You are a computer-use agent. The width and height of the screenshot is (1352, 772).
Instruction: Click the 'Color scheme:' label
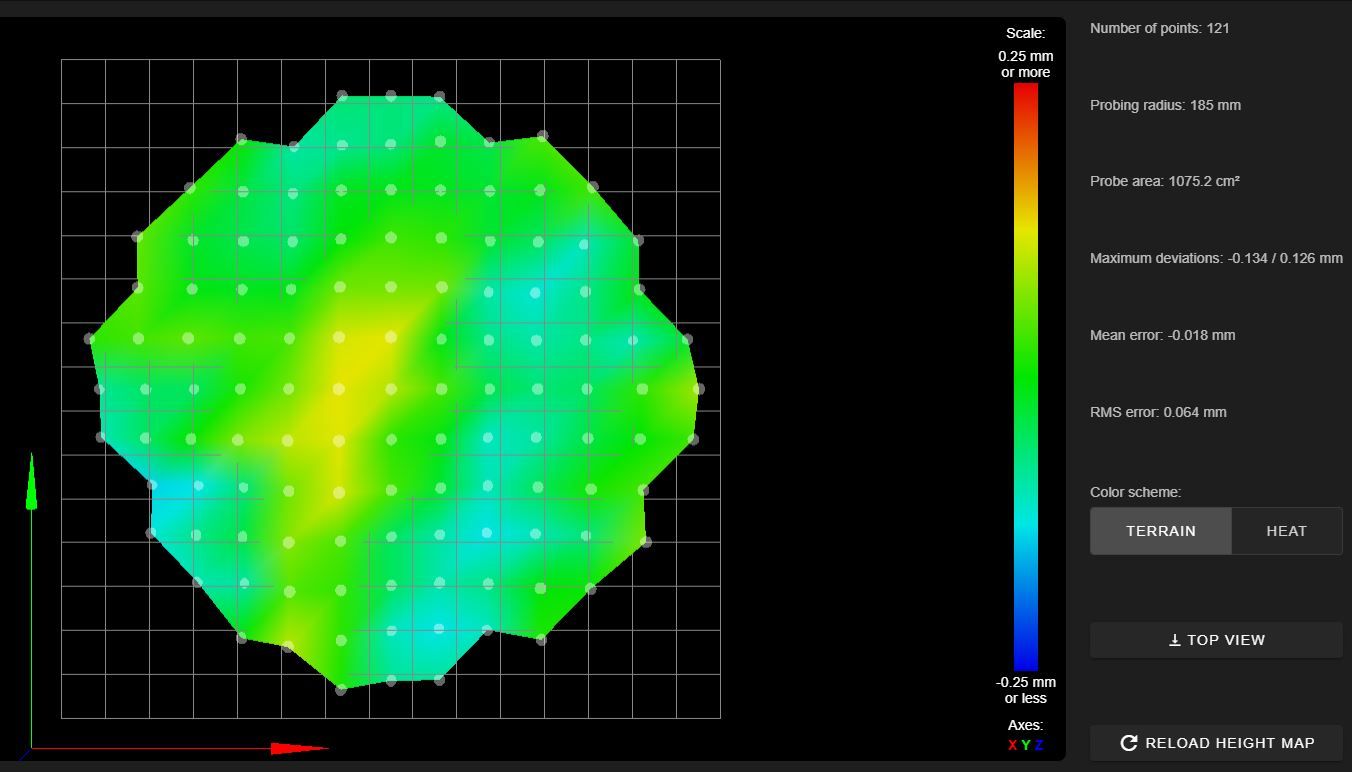(x=1135, y=492)
